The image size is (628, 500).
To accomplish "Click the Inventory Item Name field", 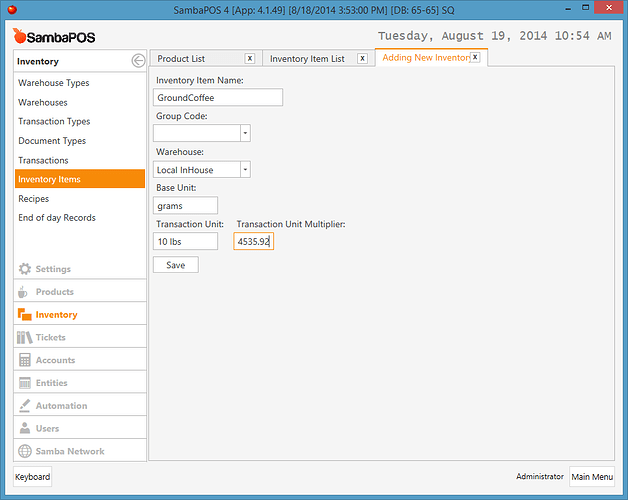I will point(218,97).
